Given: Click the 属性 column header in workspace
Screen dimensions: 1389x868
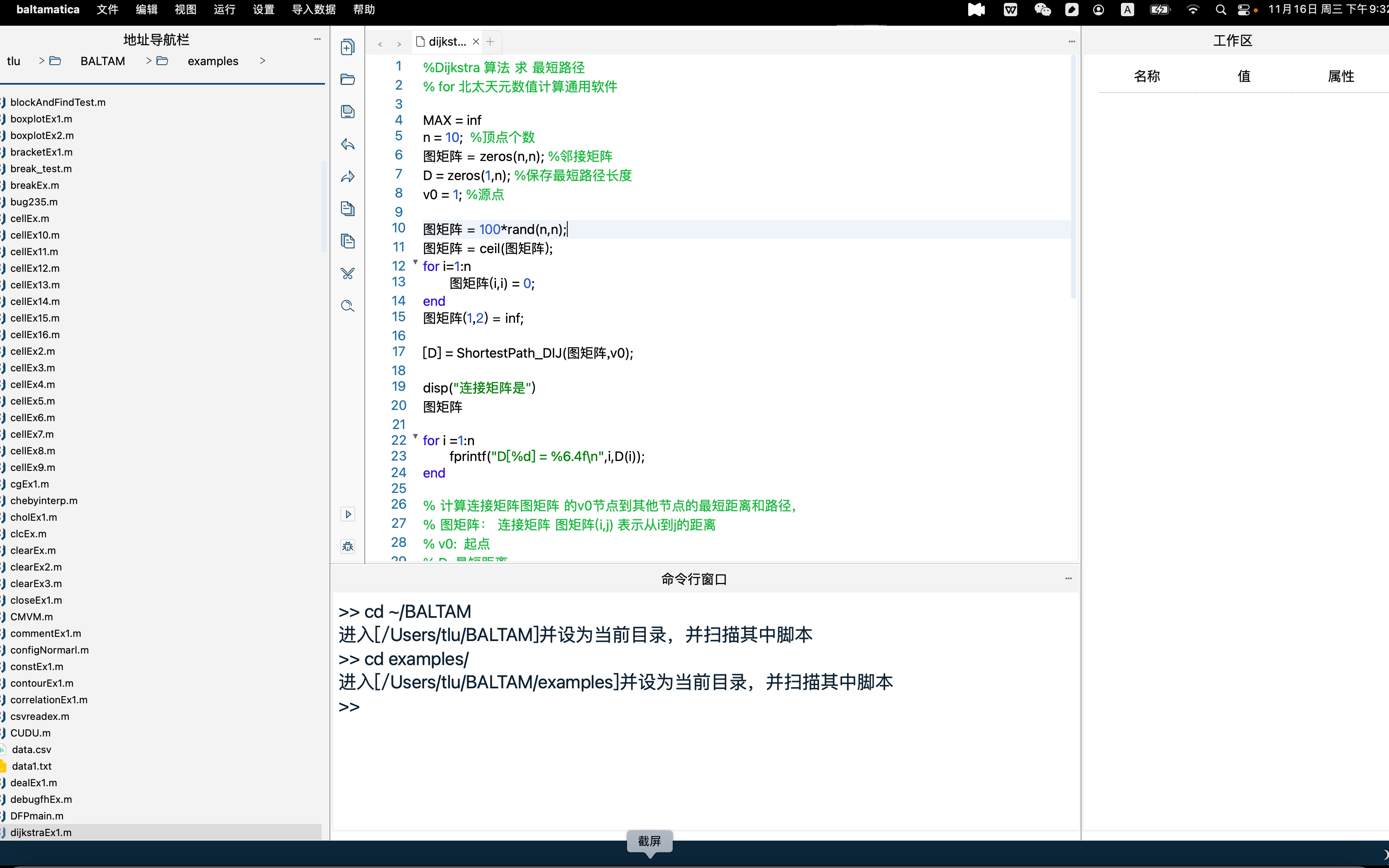Looking at the screenshot, I should [1341, 76].
